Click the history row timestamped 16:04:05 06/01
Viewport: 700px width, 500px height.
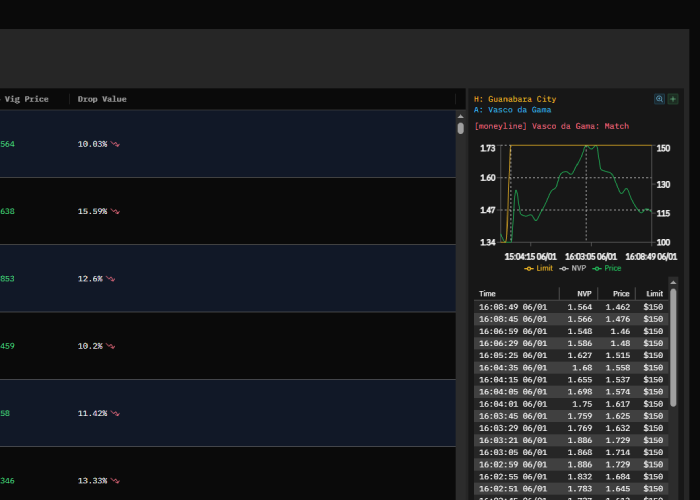click(x=571, y=392)
